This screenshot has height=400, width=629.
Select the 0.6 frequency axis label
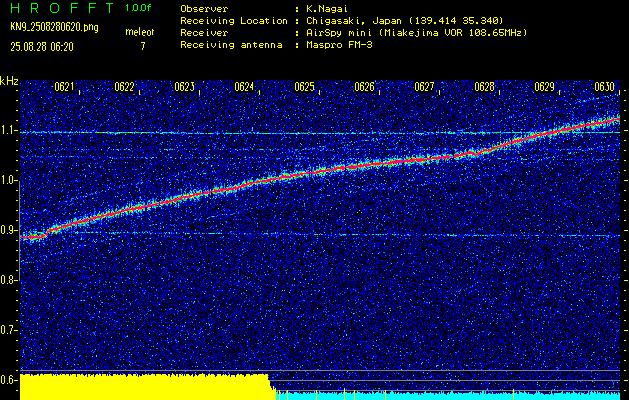tap(8, 380)
